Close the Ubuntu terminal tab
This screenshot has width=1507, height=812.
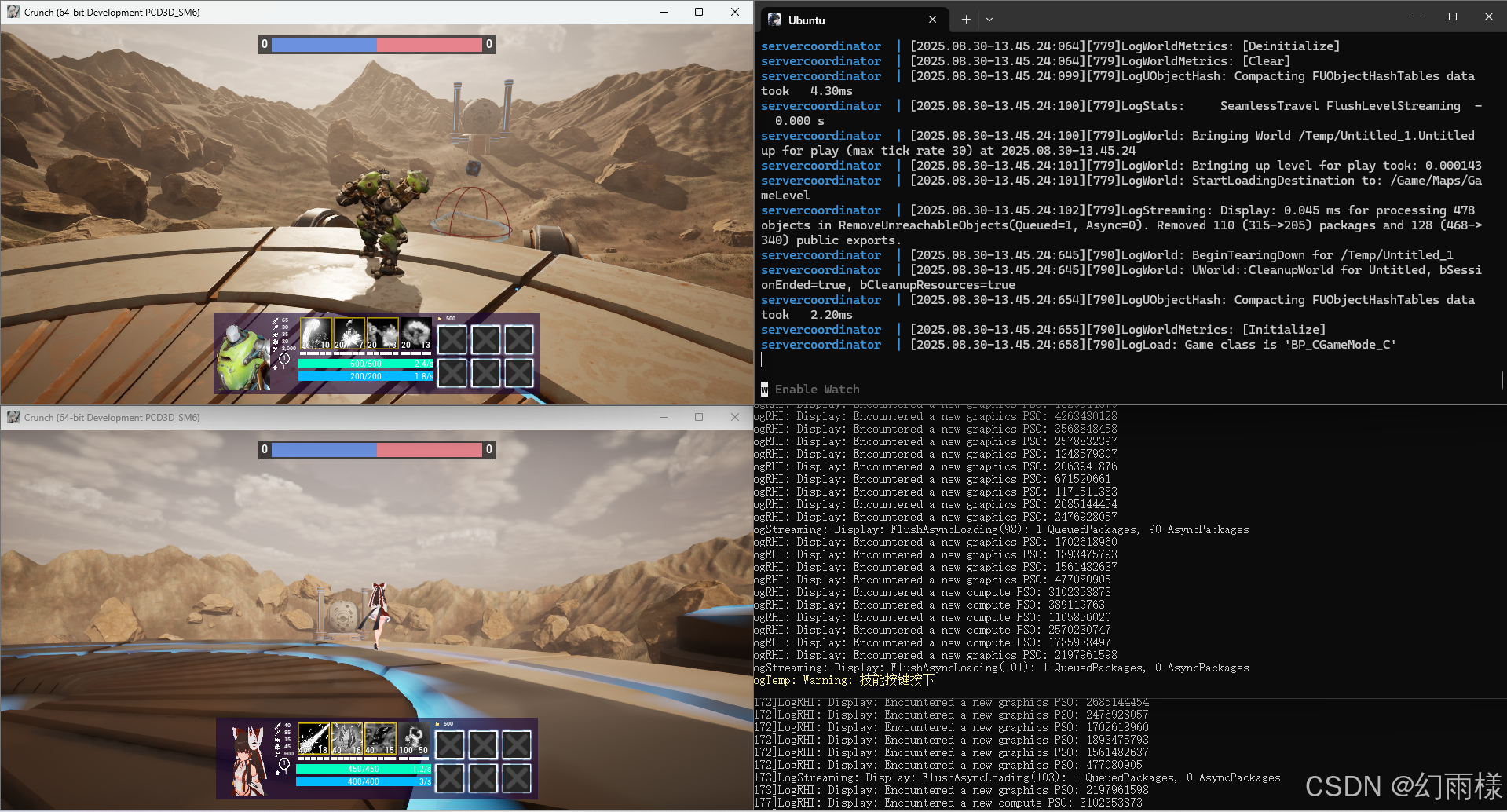tap(932, 20)
